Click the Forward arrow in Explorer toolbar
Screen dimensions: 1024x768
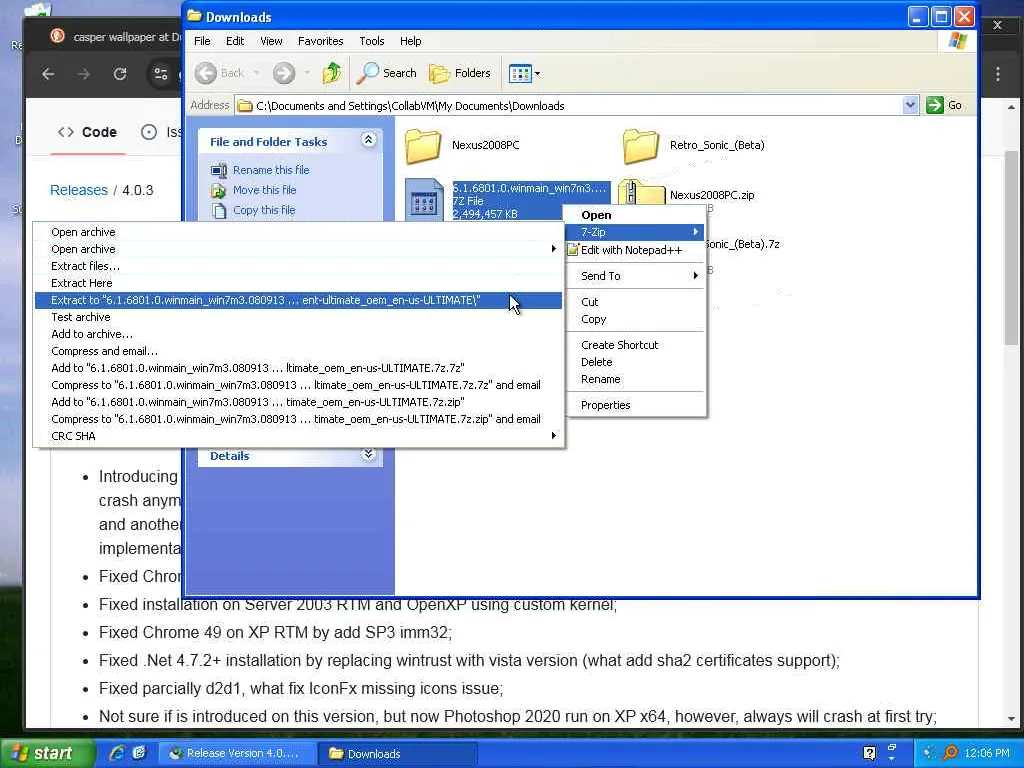(283, 73)
